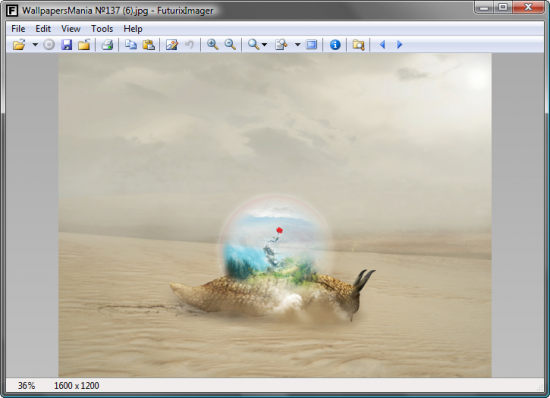Image resolution: width=550 pixels, height=398 pixels.
Task: Click the 36% zoom value in the status bar
Action: 27,386
